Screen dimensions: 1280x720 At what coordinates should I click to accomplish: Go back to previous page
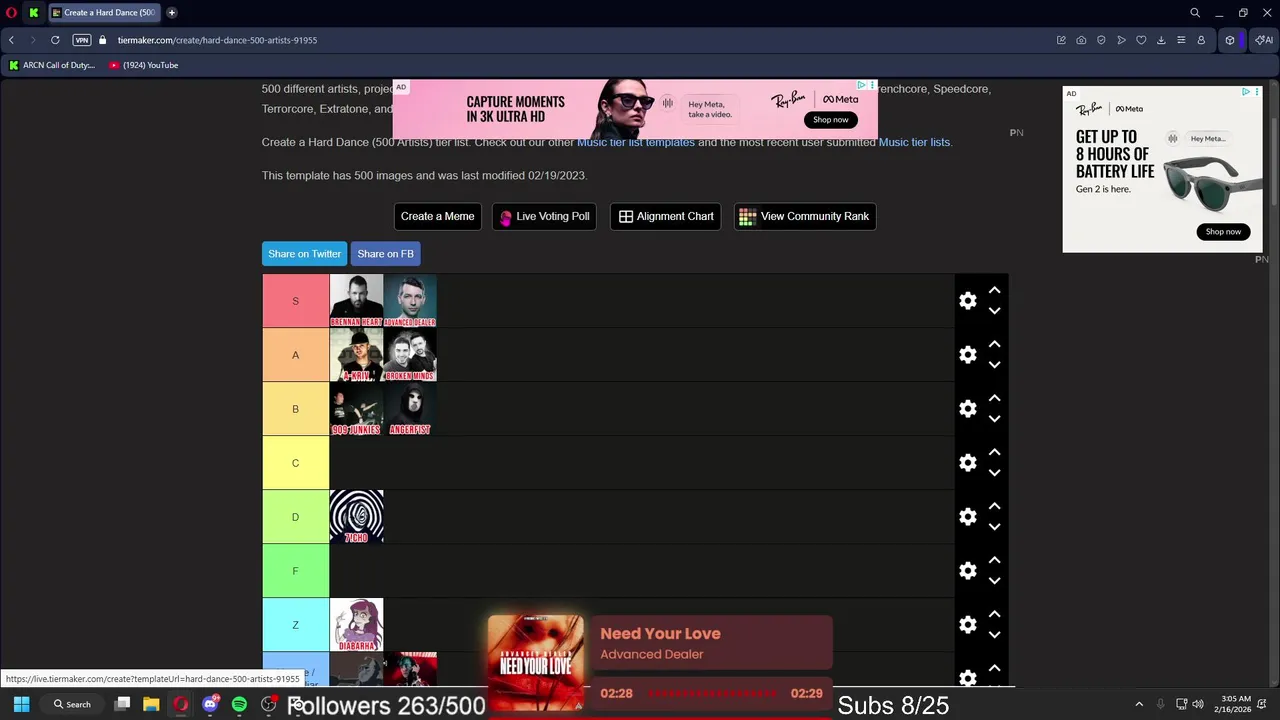11,40
